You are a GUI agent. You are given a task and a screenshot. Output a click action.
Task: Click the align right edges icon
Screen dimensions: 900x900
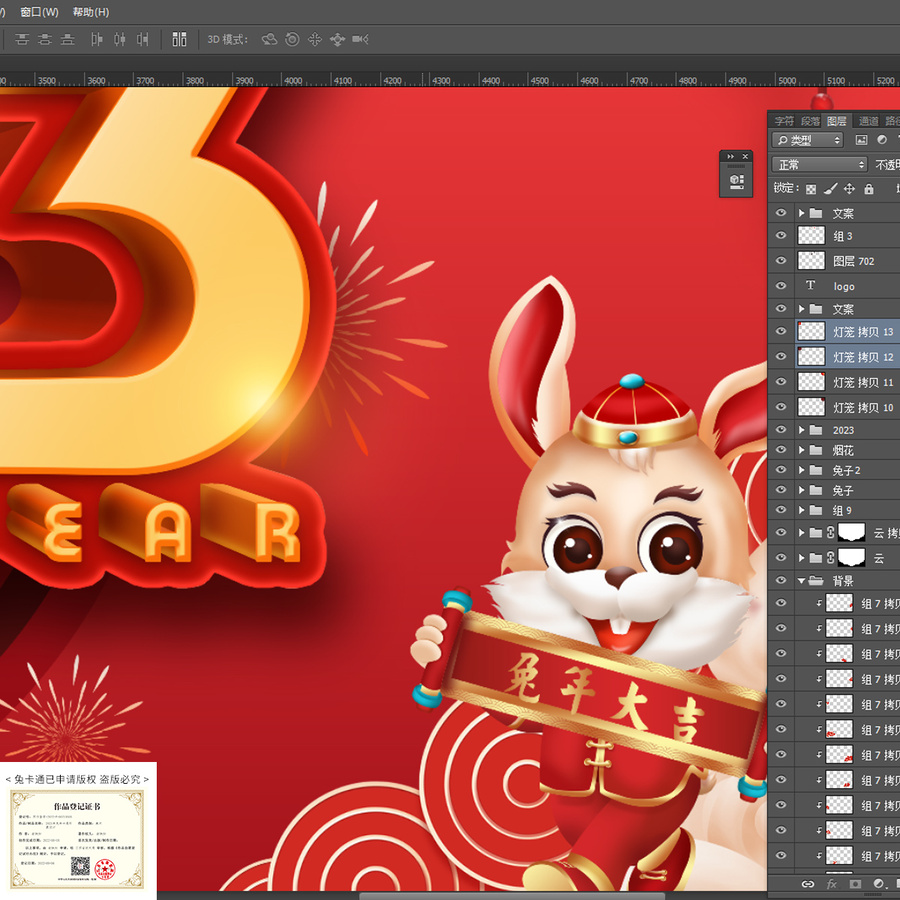(x=142, y=39)
